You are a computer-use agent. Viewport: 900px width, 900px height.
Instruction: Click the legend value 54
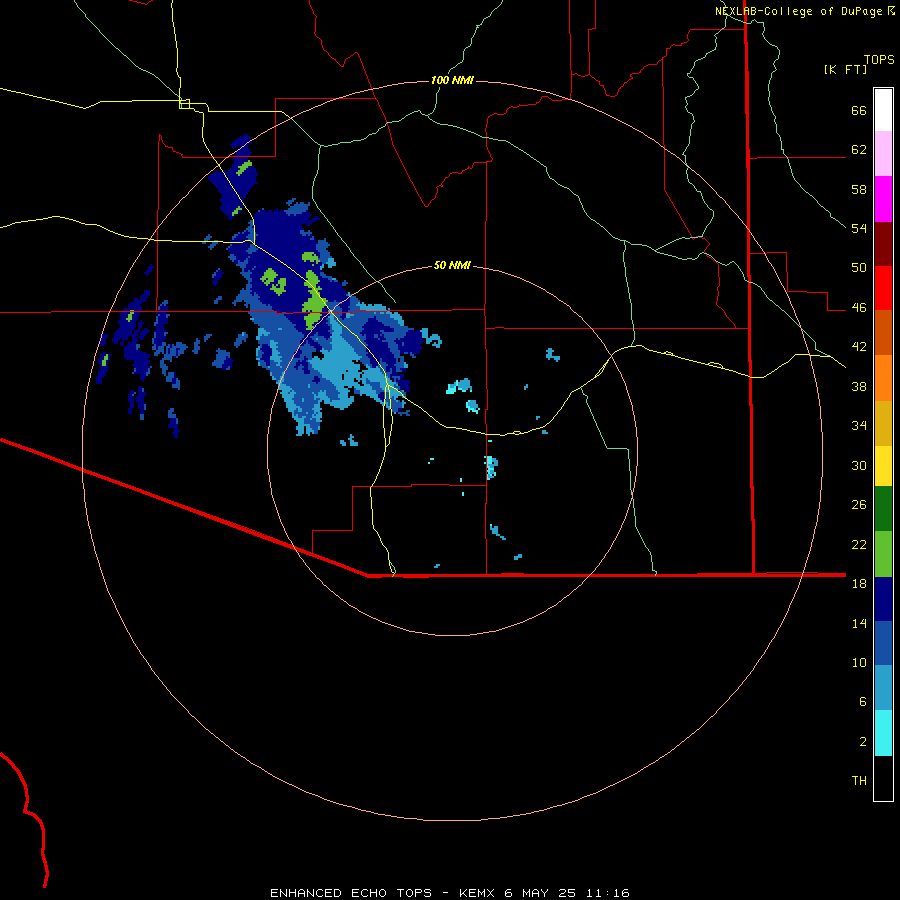(x=859, y=228)
